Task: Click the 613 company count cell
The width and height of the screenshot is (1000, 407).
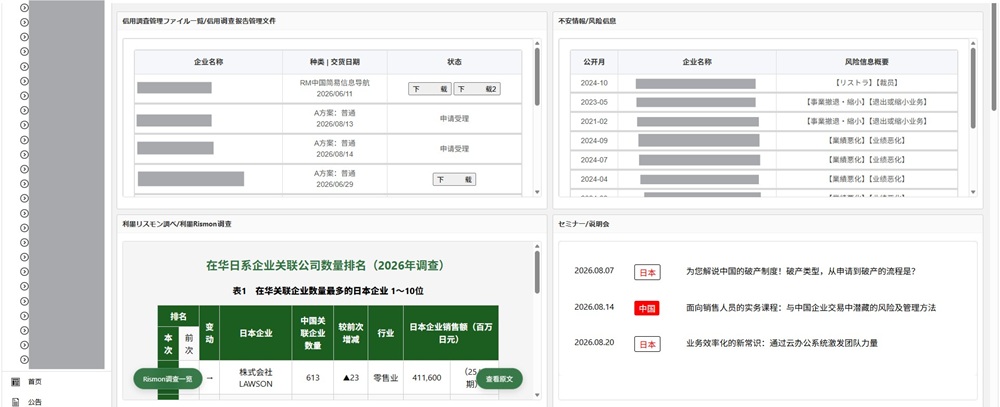Action: tap(312, 378)
